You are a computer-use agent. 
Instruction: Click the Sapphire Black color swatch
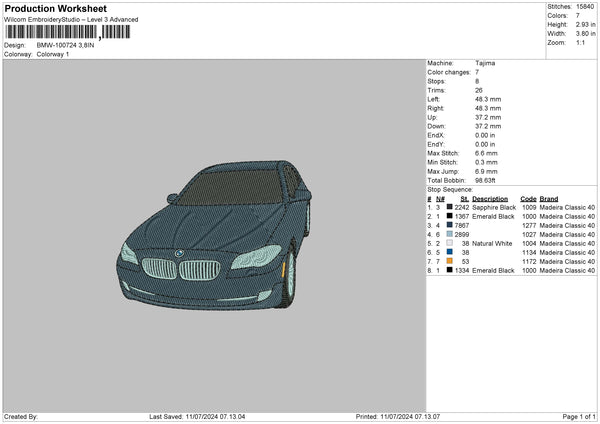click(452, 207)
